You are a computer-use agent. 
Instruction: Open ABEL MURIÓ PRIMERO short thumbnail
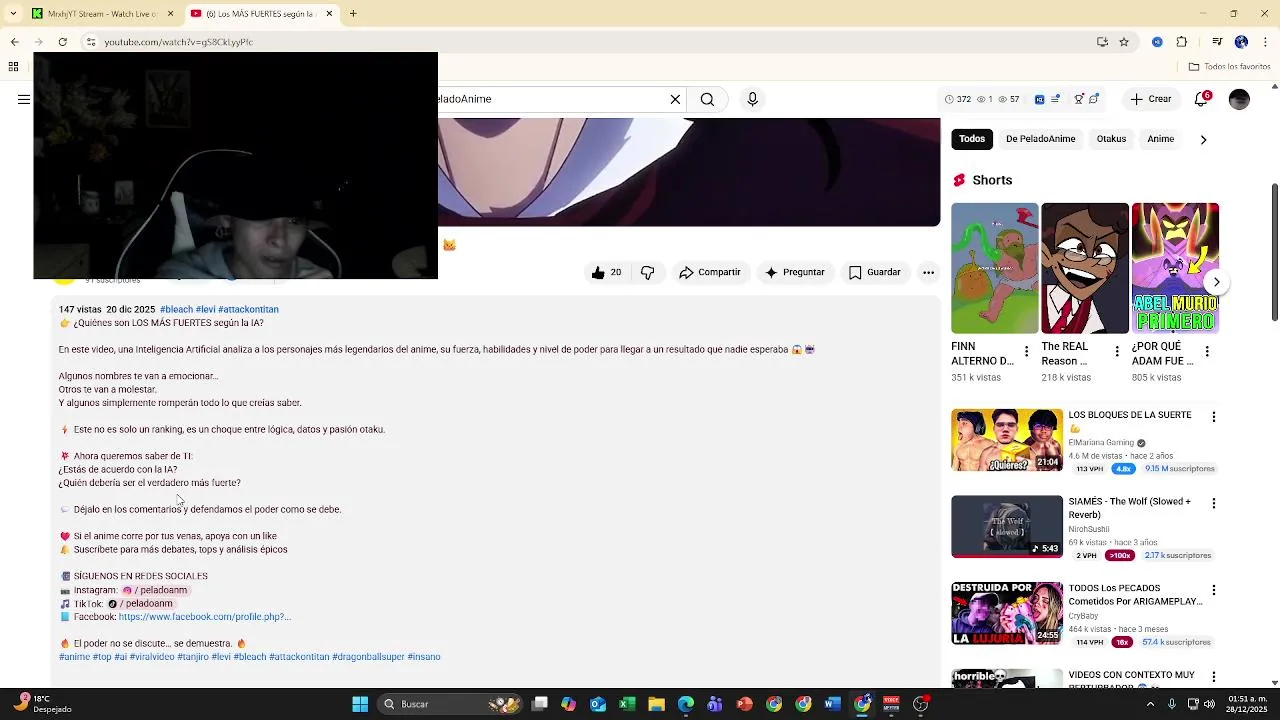pos(1175,268)
